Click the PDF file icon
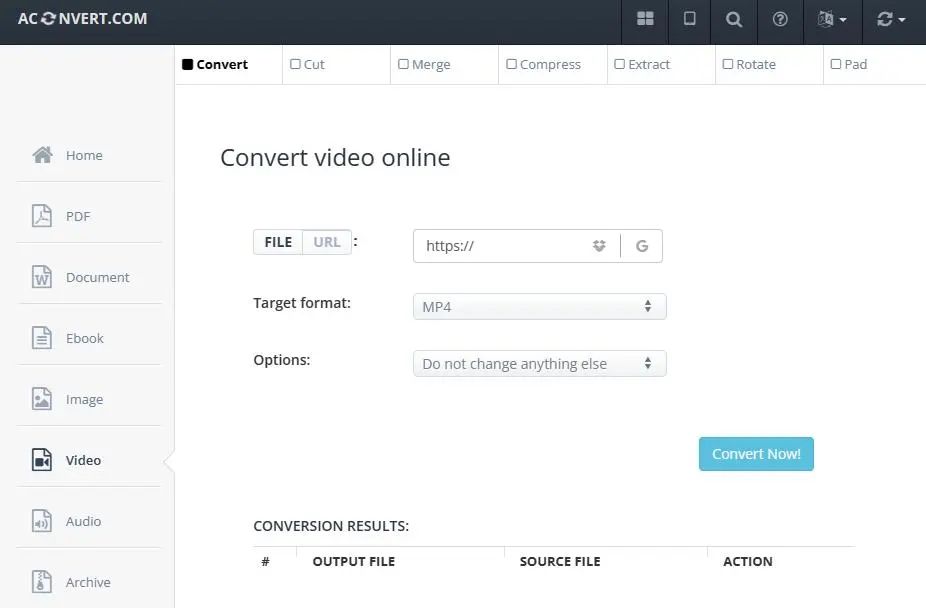This screenshot has height=608, width=926. point(41,216)
